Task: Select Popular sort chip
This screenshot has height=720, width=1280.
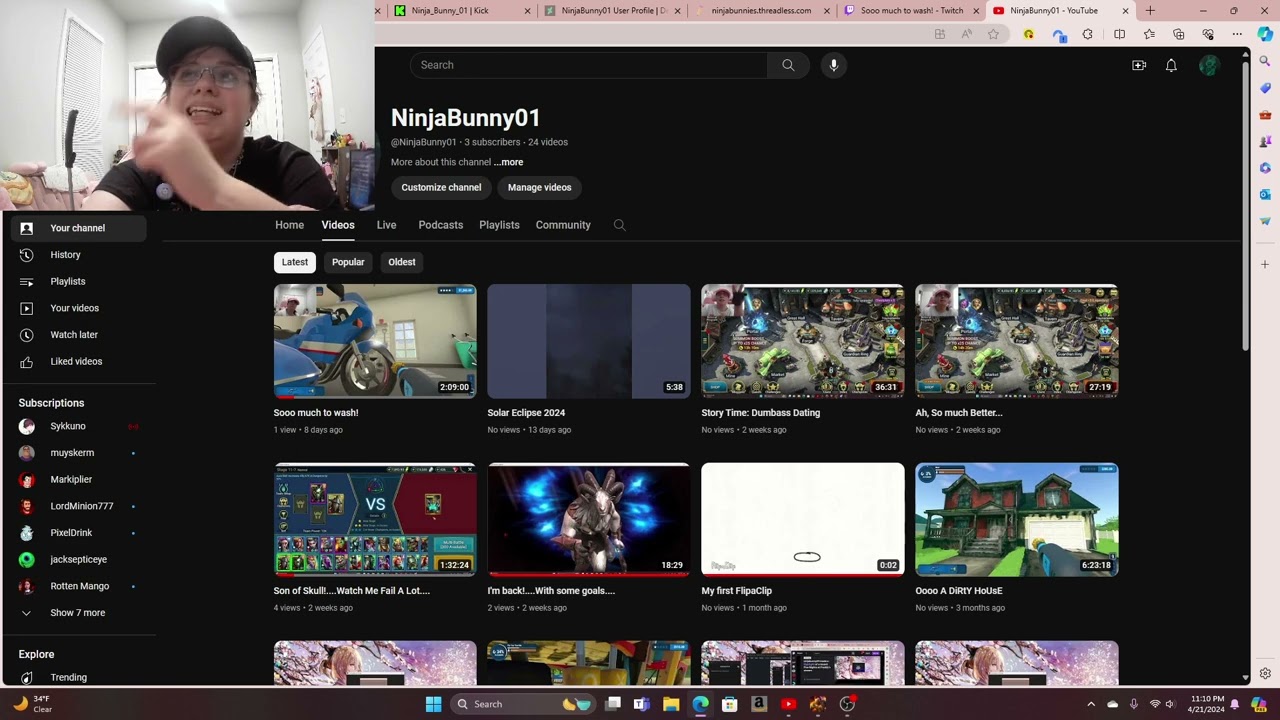Action: (348, 262)
